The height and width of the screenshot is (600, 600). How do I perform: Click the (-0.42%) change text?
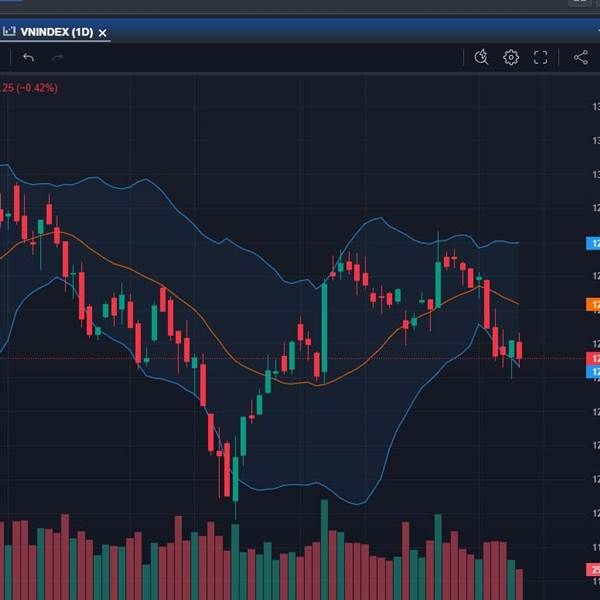point(37,88)
